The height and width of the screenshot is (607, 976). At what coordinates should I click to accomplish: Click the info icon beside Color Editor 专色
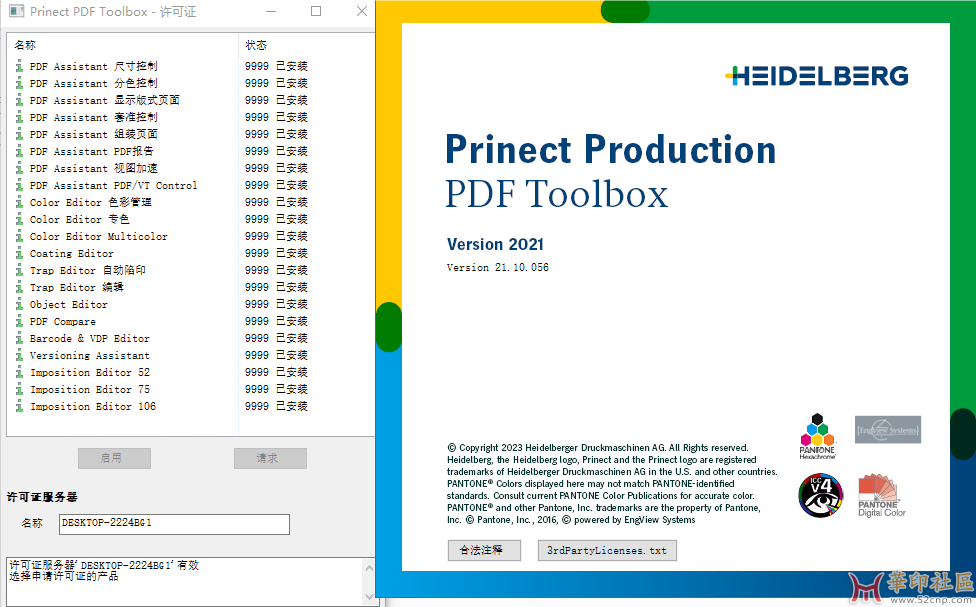pyautogui.click(x=19, y=219)
